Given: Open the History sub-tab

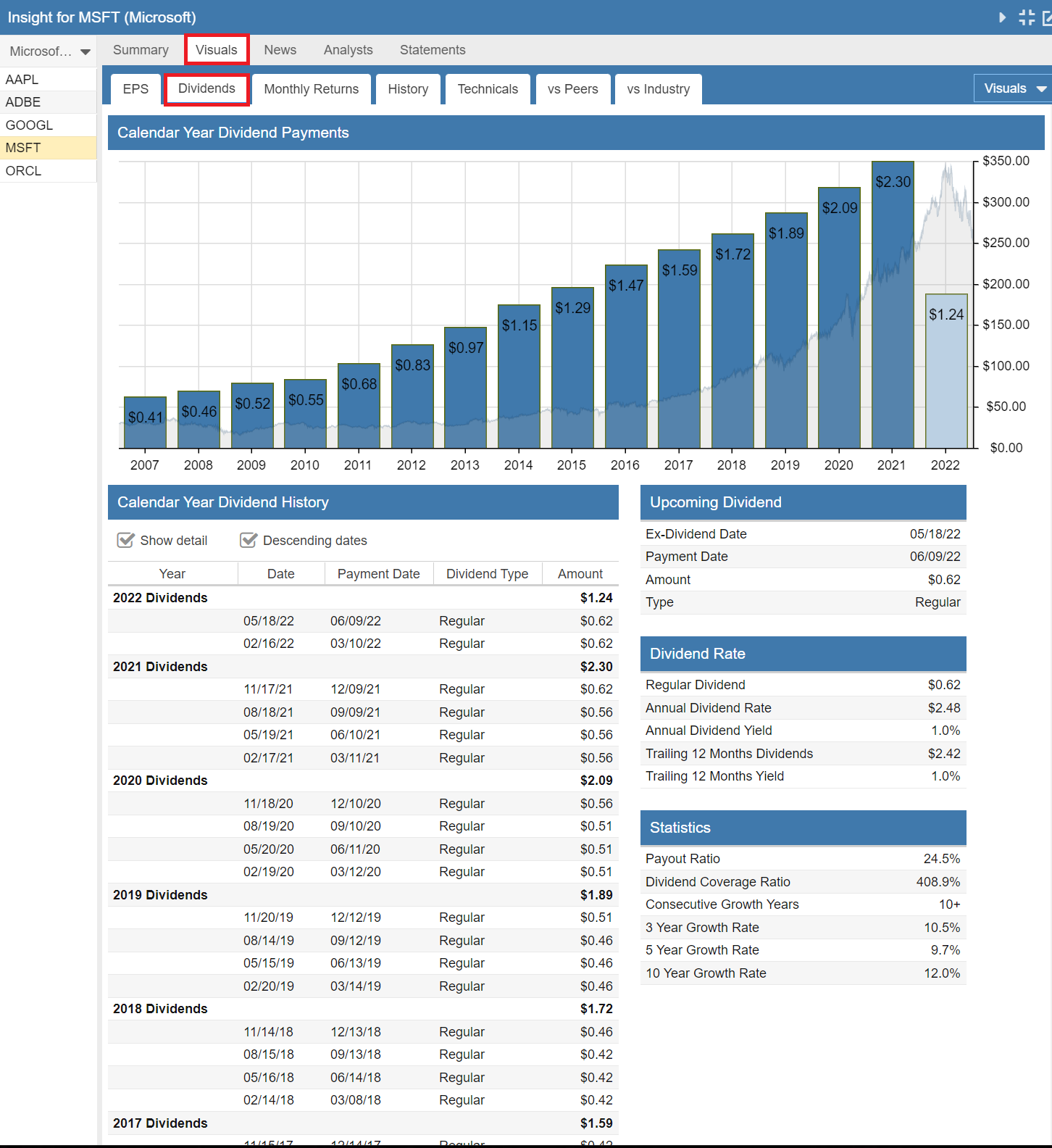Looking at the screenshot, I should click(408, 89).
